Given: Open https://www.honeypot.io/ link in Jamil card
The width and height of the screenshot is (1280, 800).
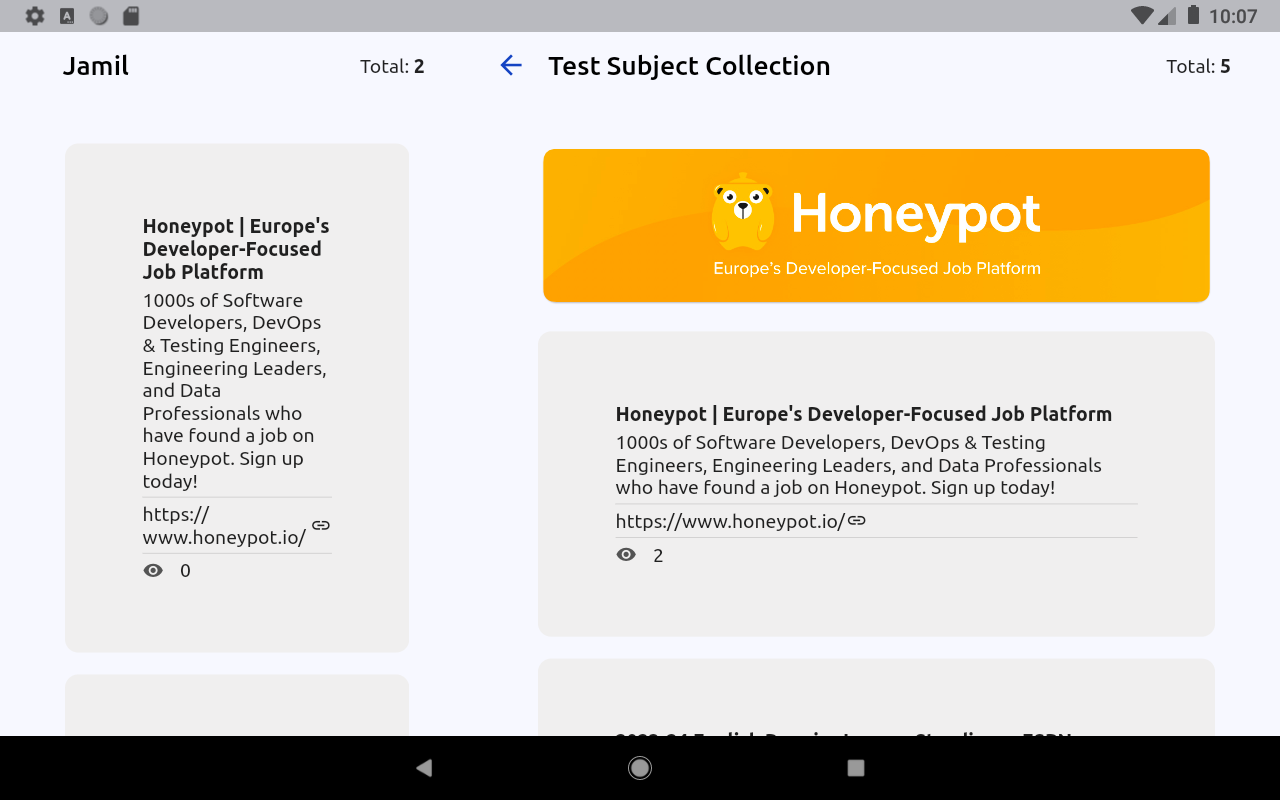Looking at the screenshot, I should click(224, 526).
